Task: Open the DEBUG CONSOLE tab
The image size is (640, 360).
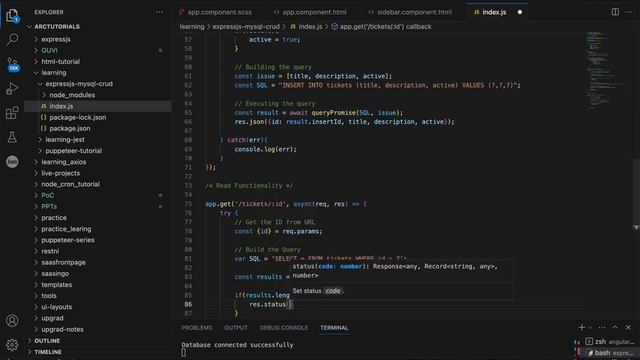Action: coord(284,328)
